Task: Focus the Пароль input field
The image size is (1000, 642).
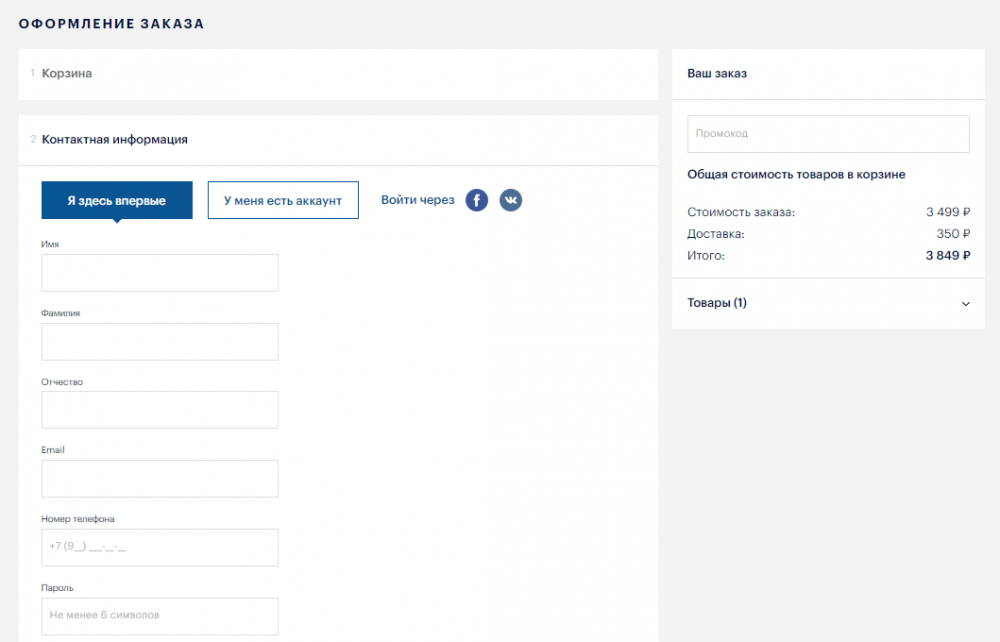Action: [x=160, y=616]
